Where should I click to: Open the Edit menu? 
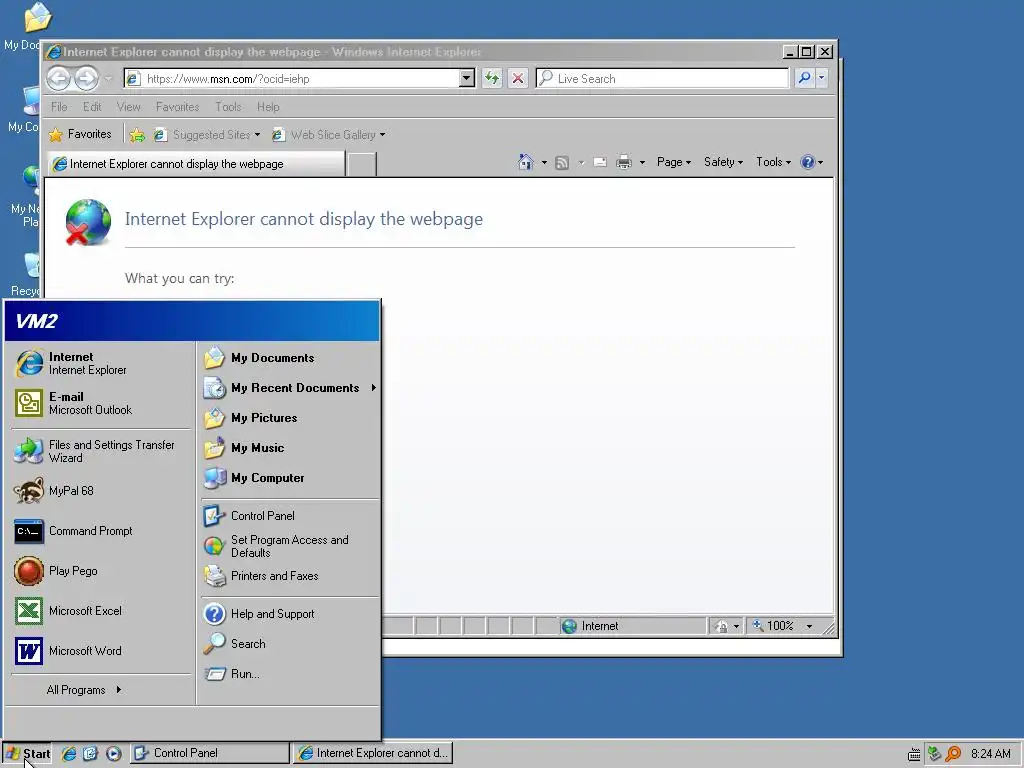pos(91,106)
